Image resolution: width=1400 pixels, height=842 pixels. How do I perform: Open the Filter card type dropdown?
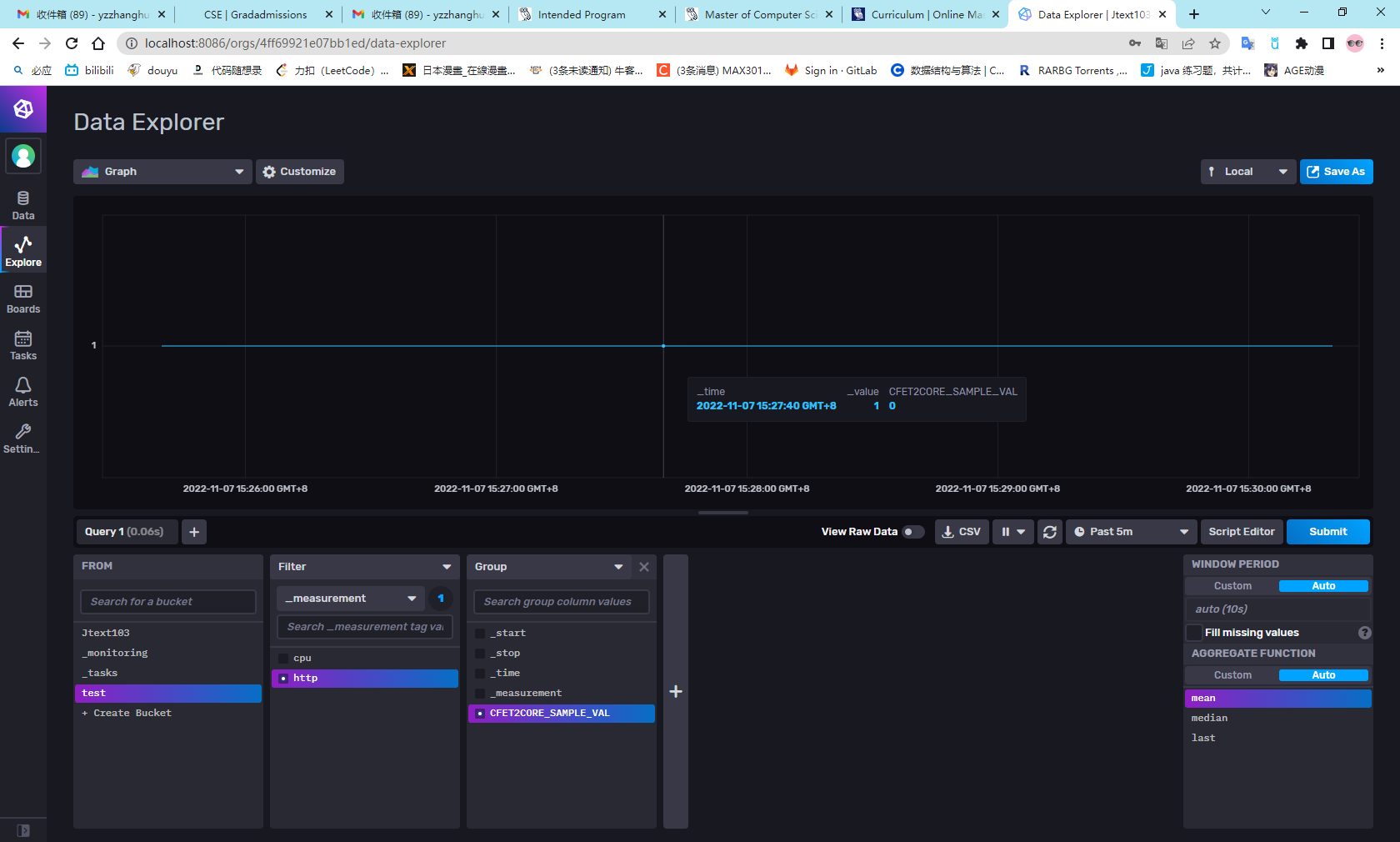(x=365, y=567)
